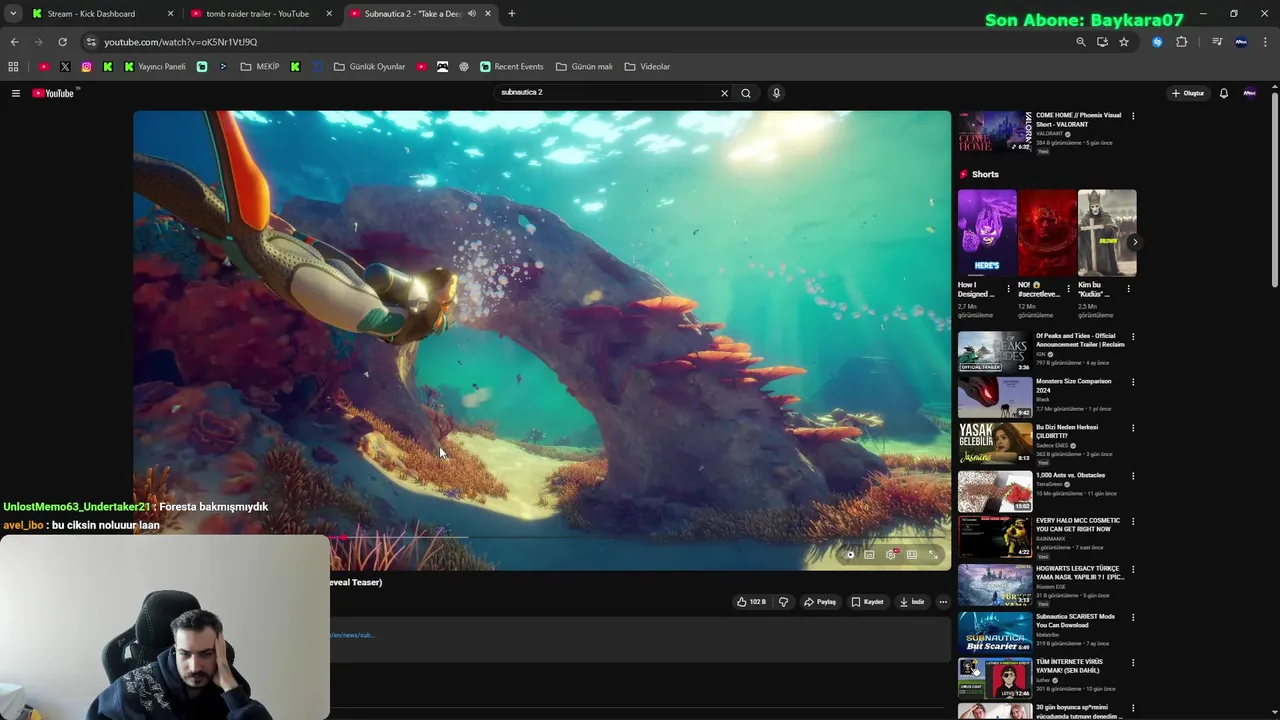Open options for 1,000 Ants vs. Obstacles
The width and height of the screenshot is (1280, 720).
(1133, 476)
